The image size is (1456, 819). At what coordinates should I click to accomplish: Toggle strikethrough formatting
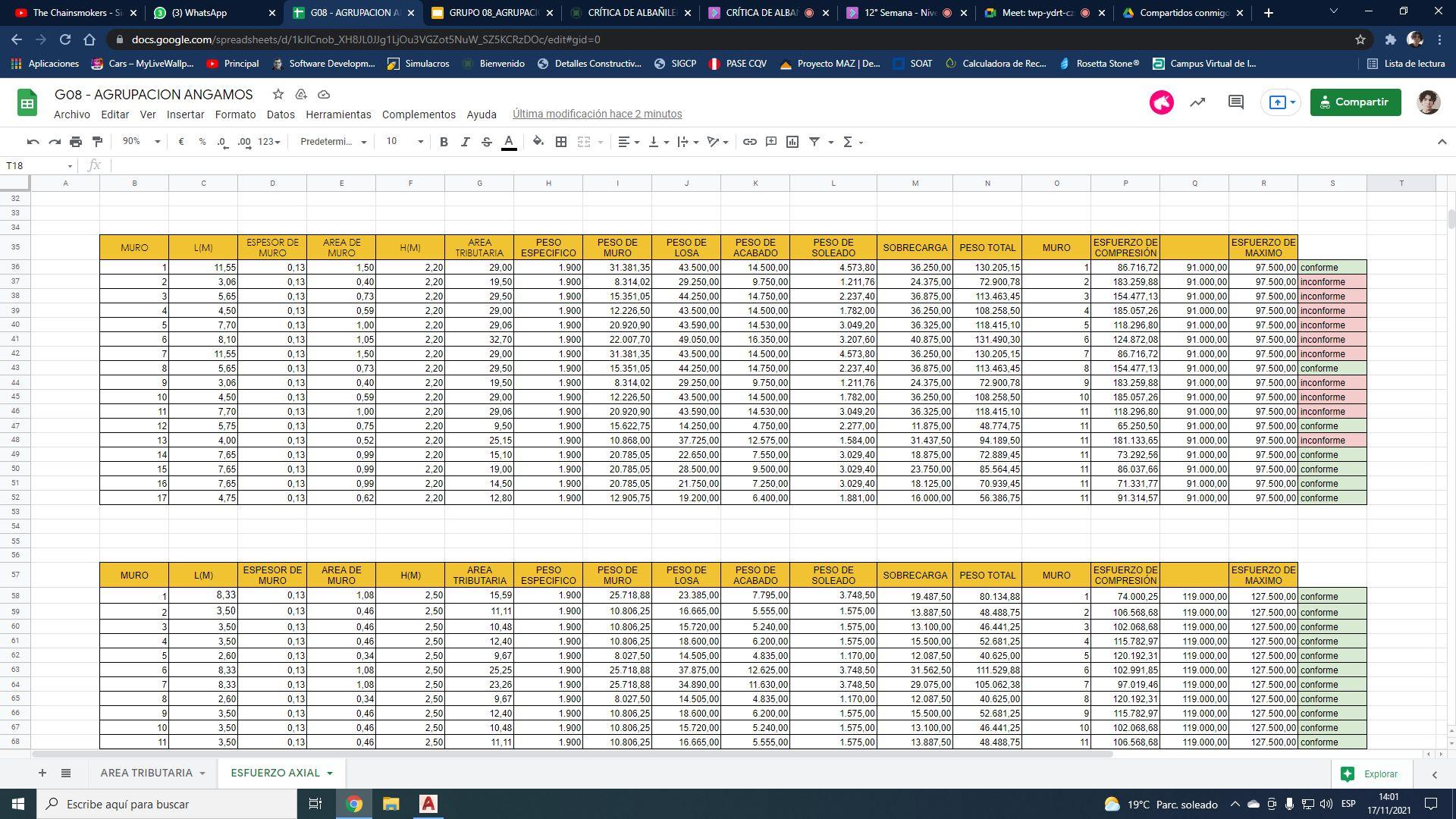tap(487, 142)
